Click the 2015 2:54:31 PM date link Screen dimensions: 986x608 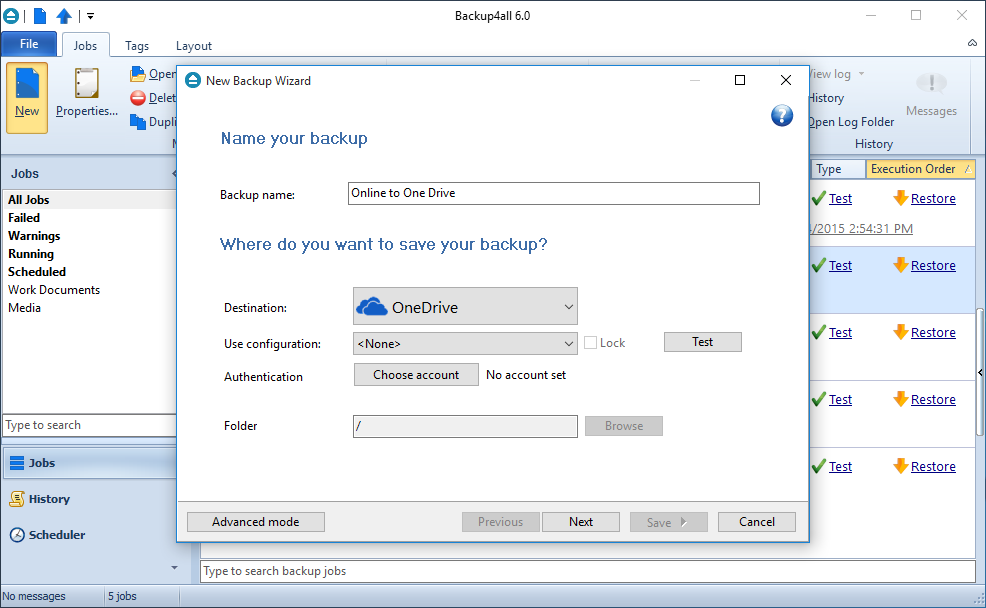click(x=861, y=228)
